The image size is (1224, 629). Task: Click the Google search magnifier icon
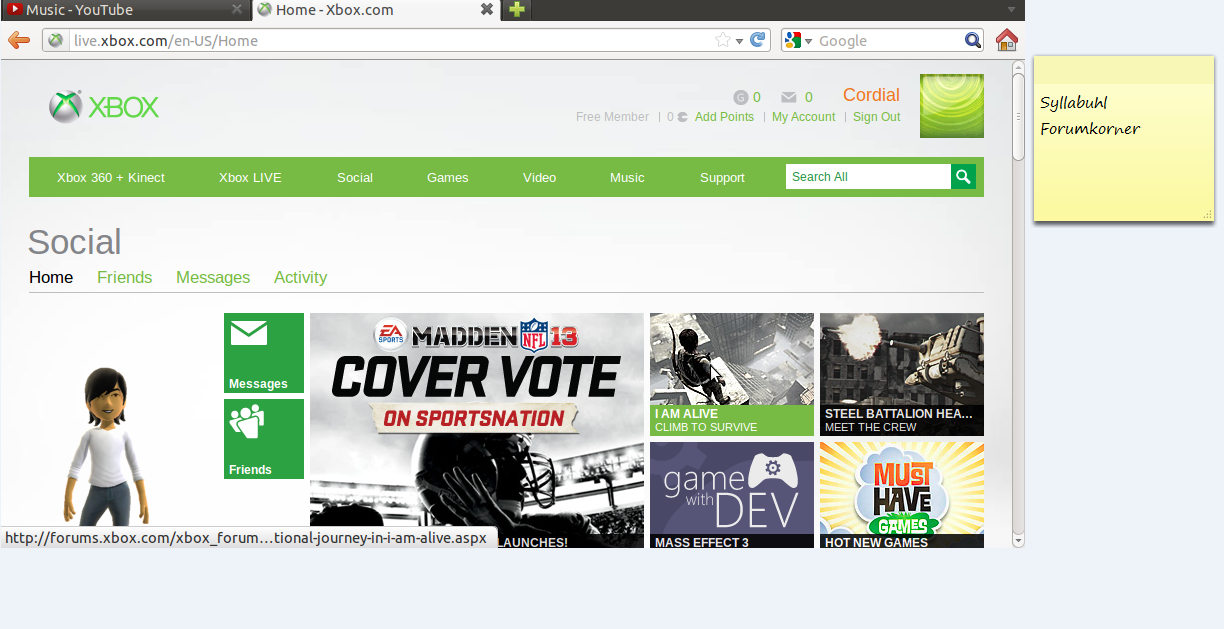(x=973, y=40)
